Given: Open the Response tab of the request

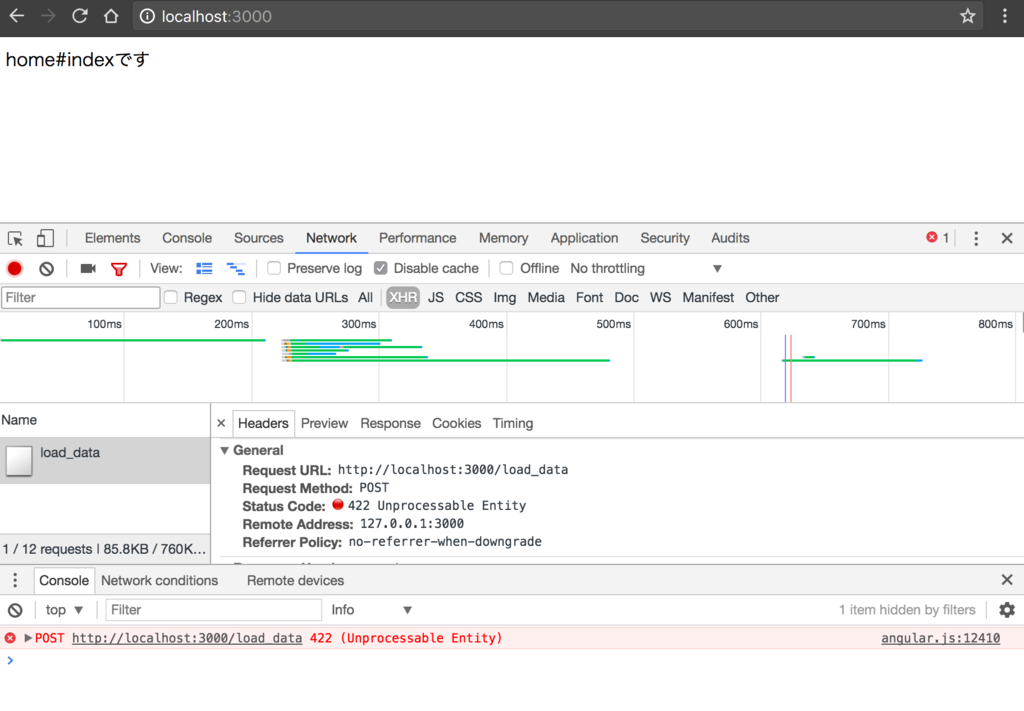Looking at the screenshot, I should click(x=391, y=423).
